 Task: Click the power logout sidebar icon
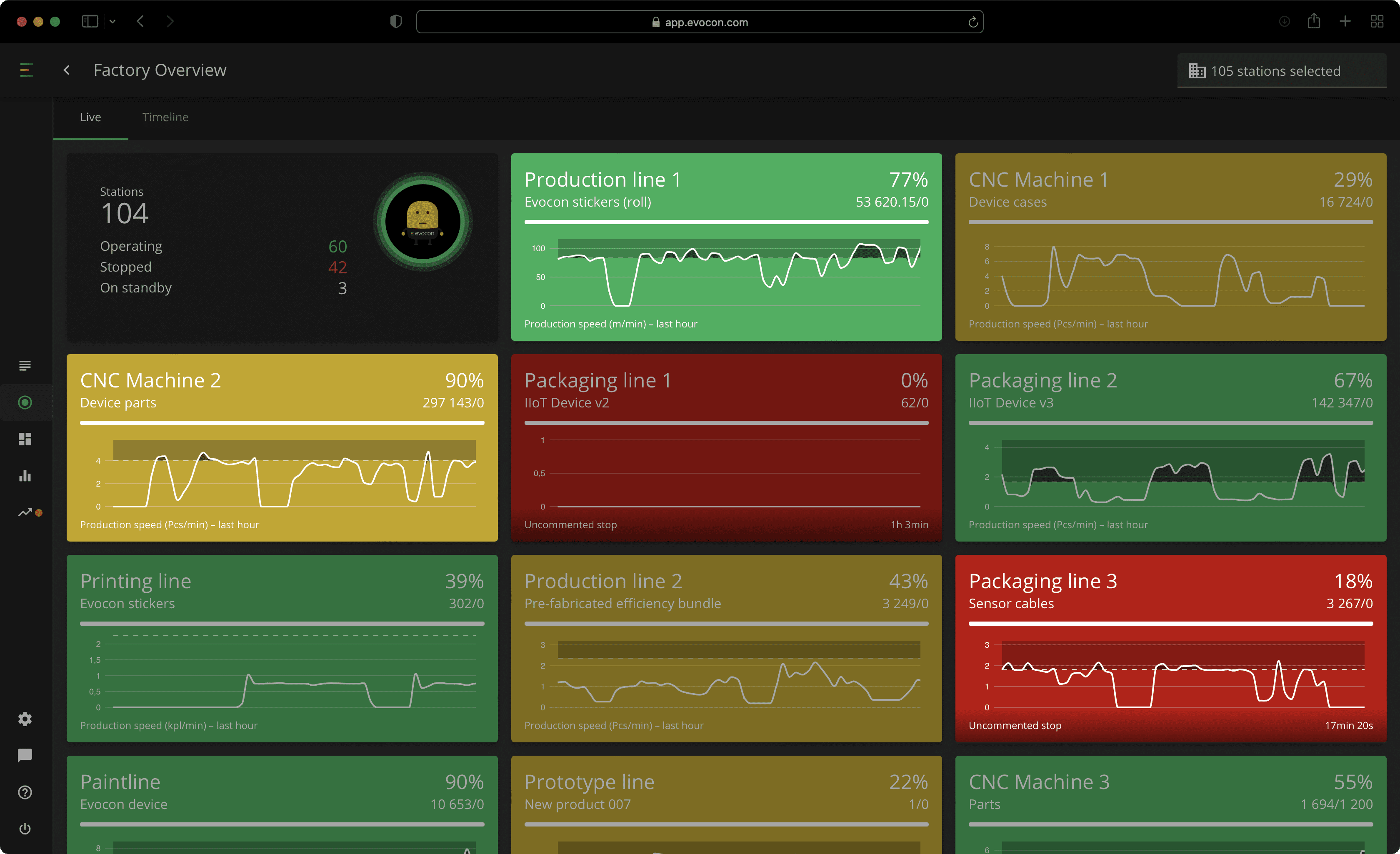(x=25, y=829)
